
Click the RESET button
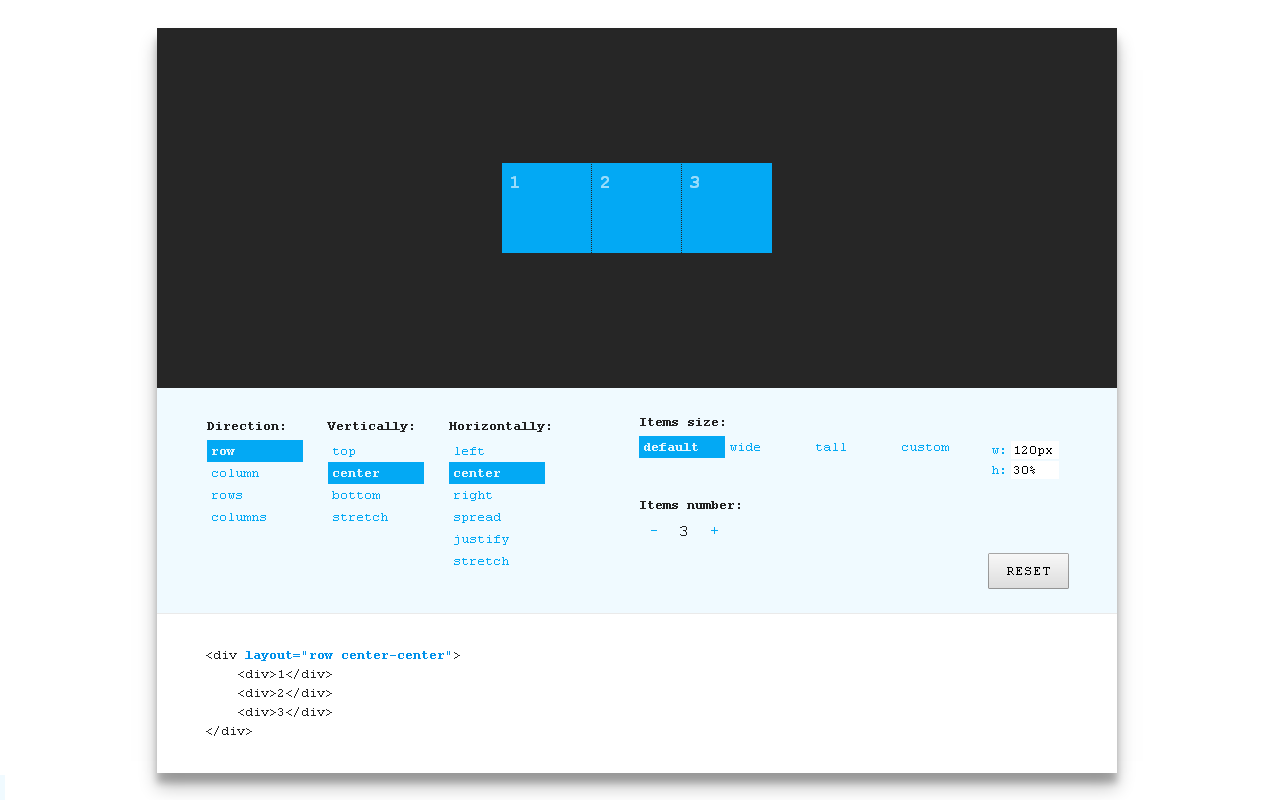click(1028, 570)
